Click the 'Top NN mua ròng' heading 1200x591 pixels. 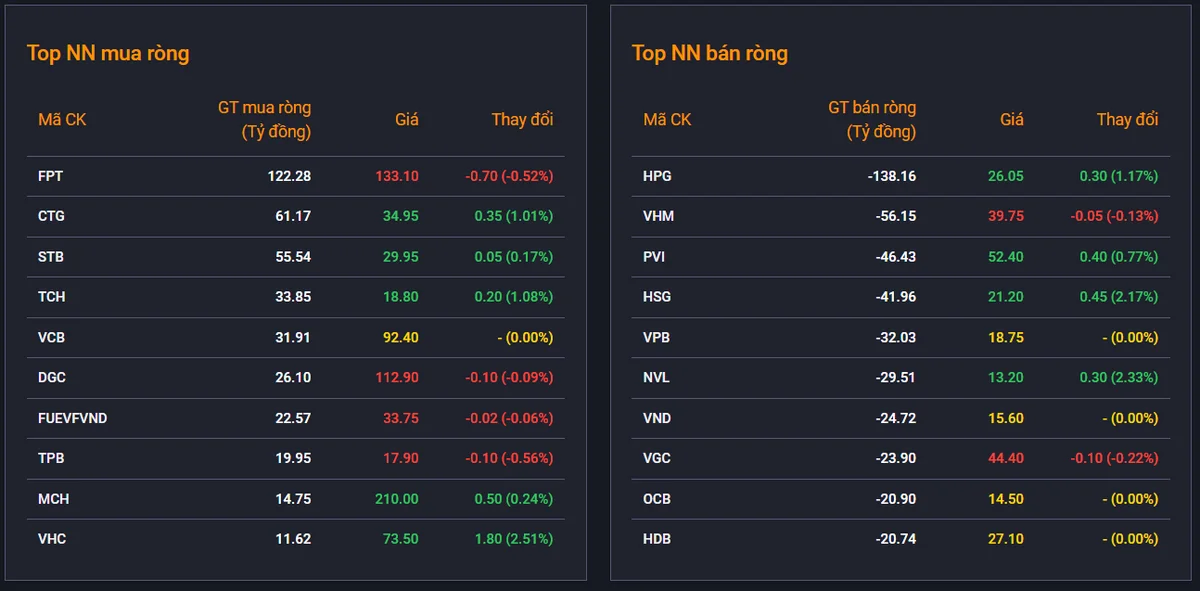108,53
